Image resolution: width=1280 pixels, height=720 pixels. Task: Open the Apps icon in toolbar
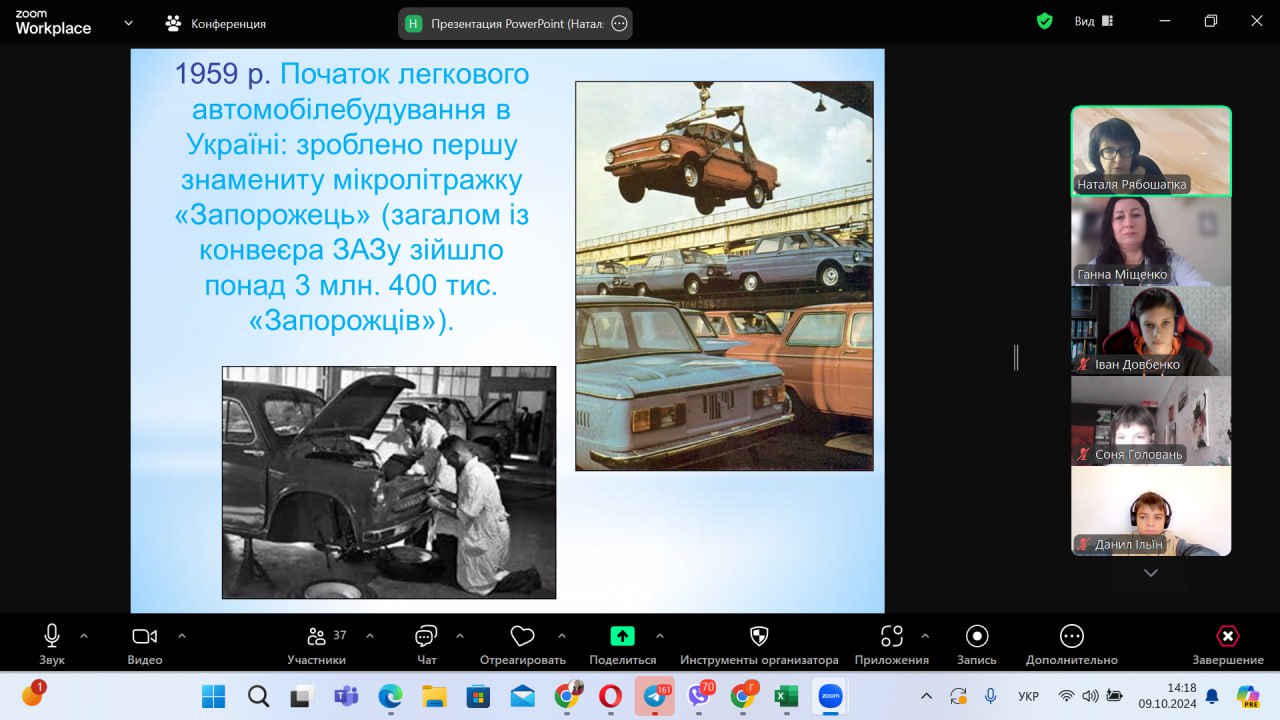tap(891, 637)
